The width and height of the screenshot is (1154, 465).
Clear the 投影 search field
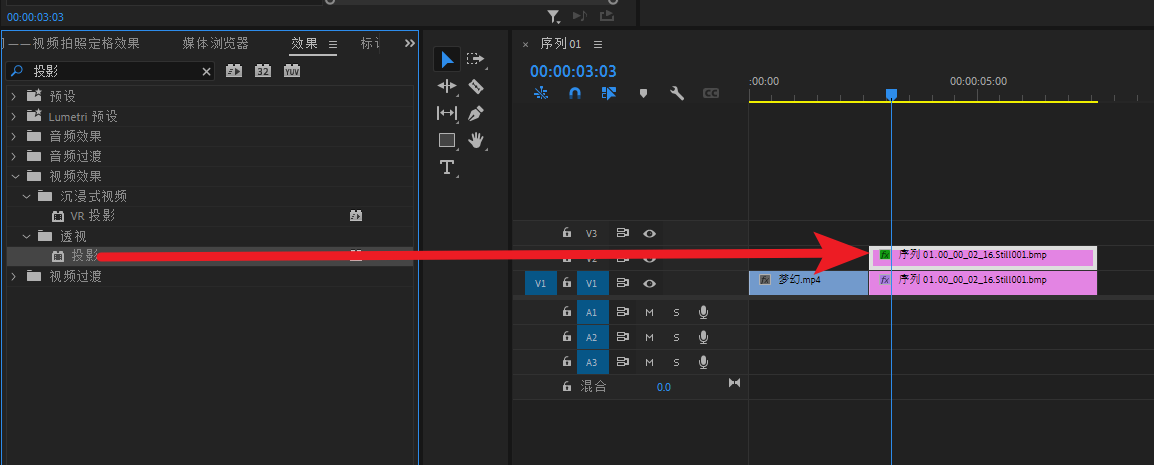(207, 72)
